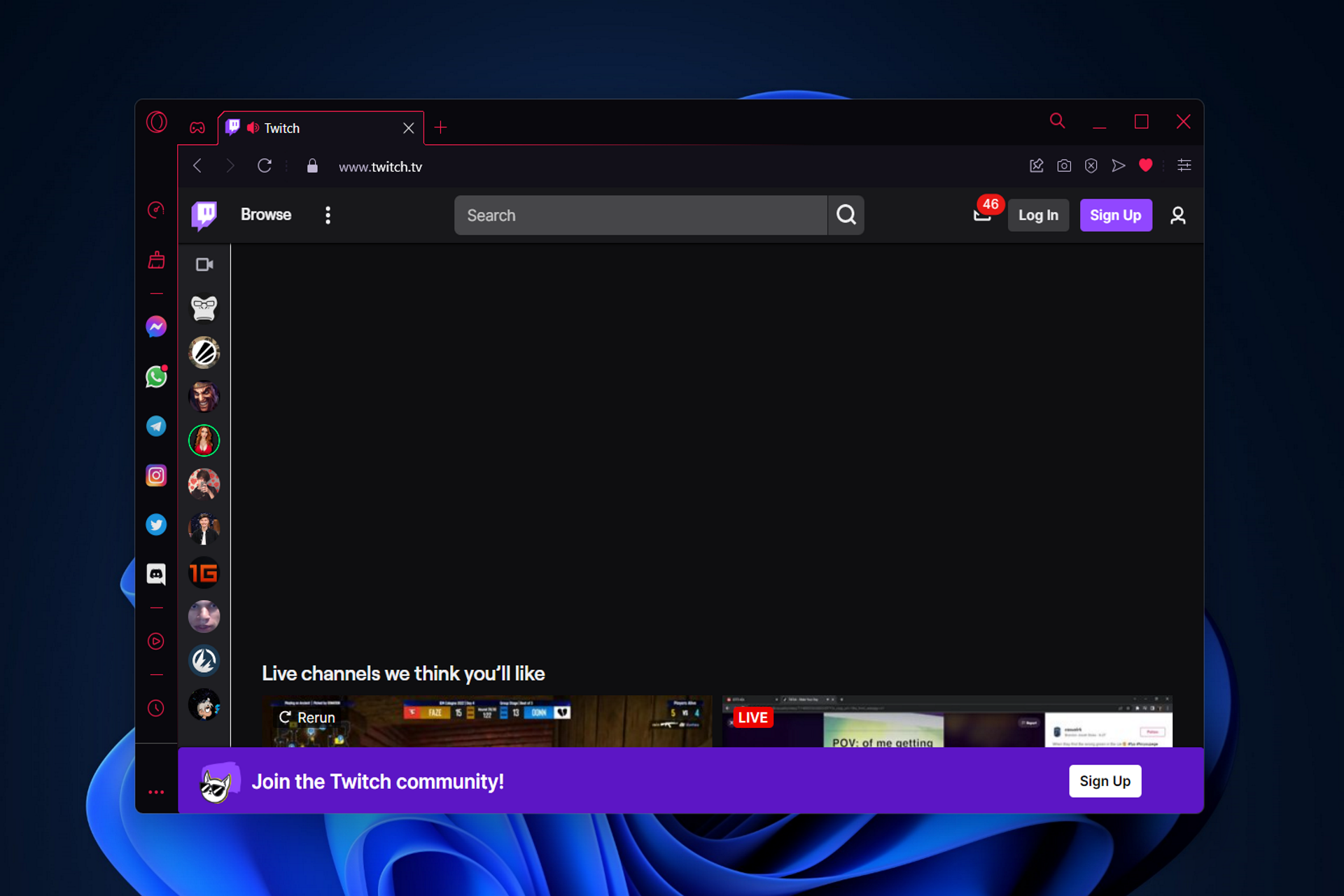This screenshot has height=896, width=1344.
Task: Open Discord from the sidebar
Action: (156, 574)
